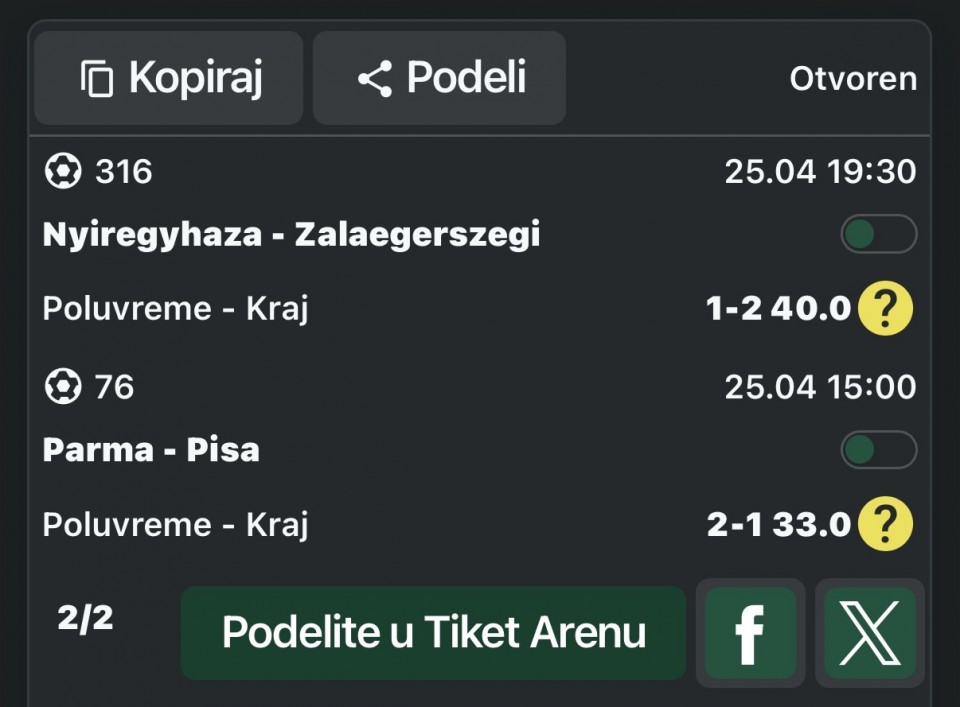The width and height of the screenshot is (960, 707).
Task: Click the 1-2 40.0 odds value
Action: [778, 309]
